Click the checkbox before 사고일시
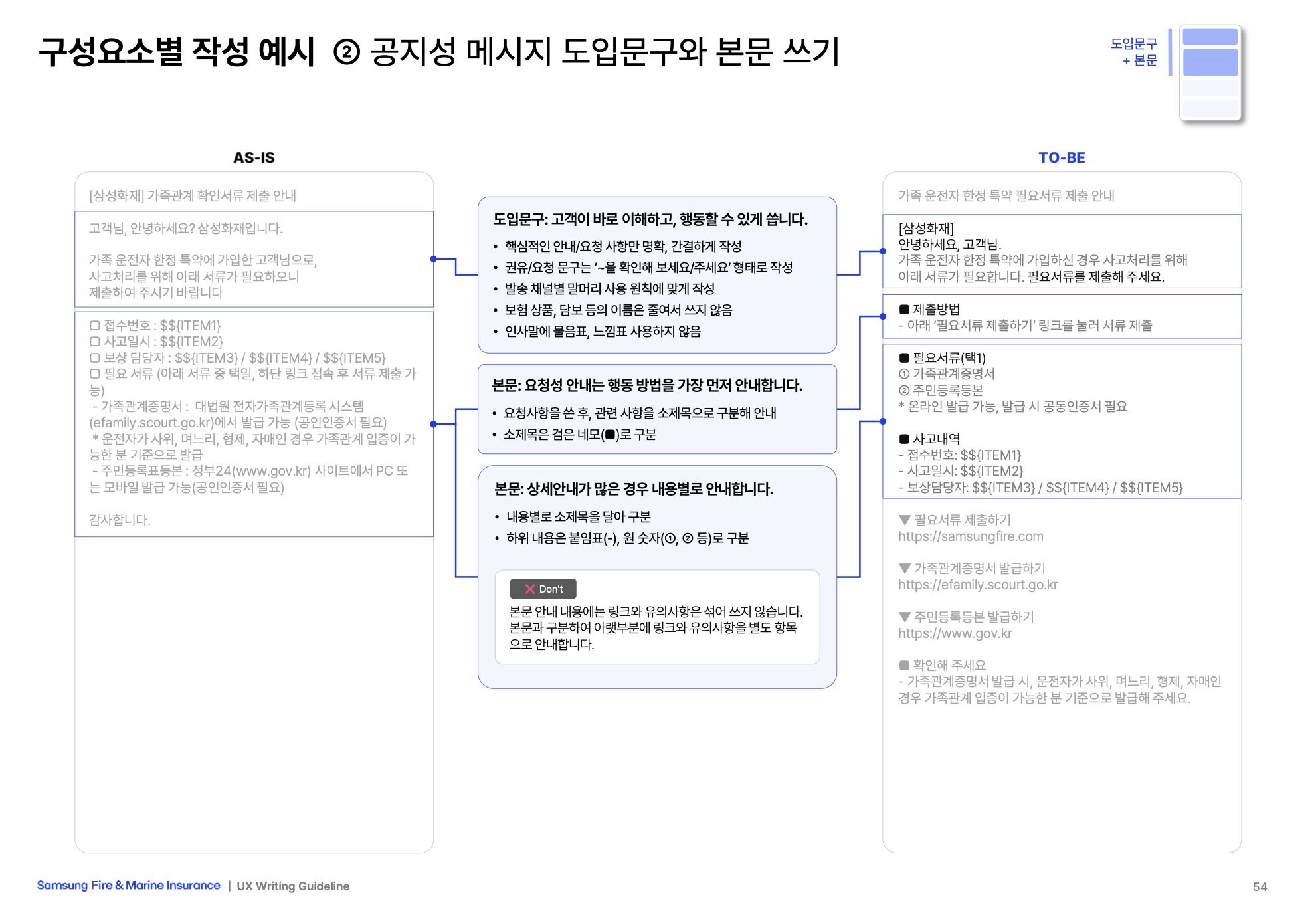The width and height of the screenshot is (1316, 911). (x=95, y=342)
